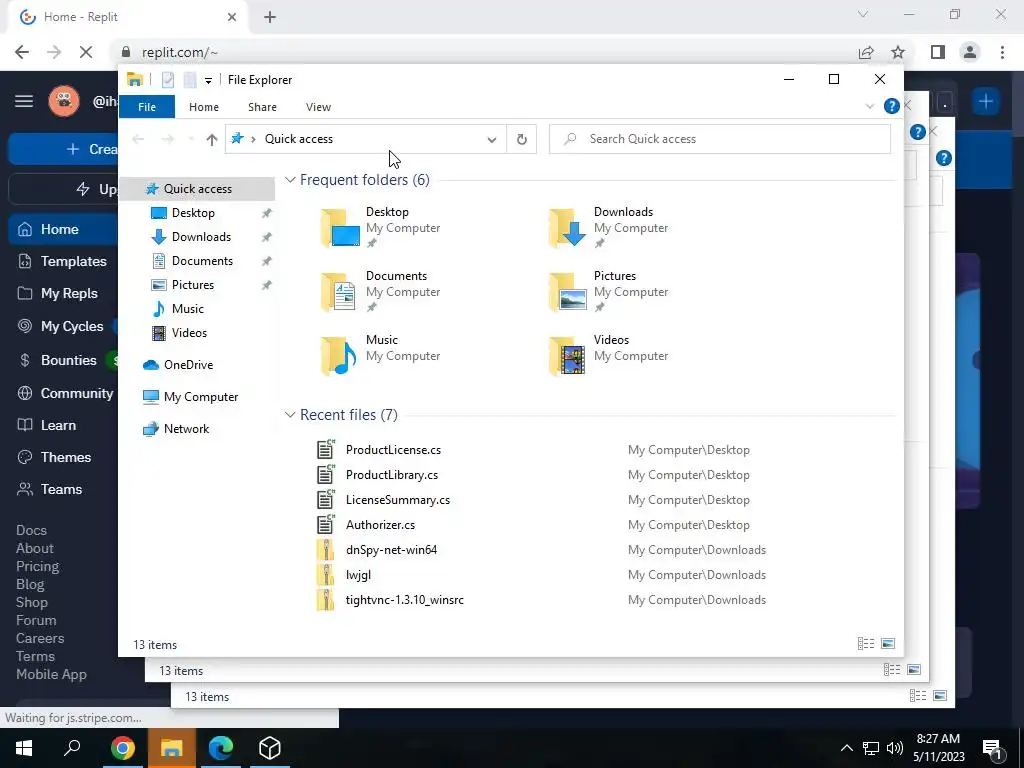
Task: Expand the ribbon with the chevron
Action: (x=869, y=106)
